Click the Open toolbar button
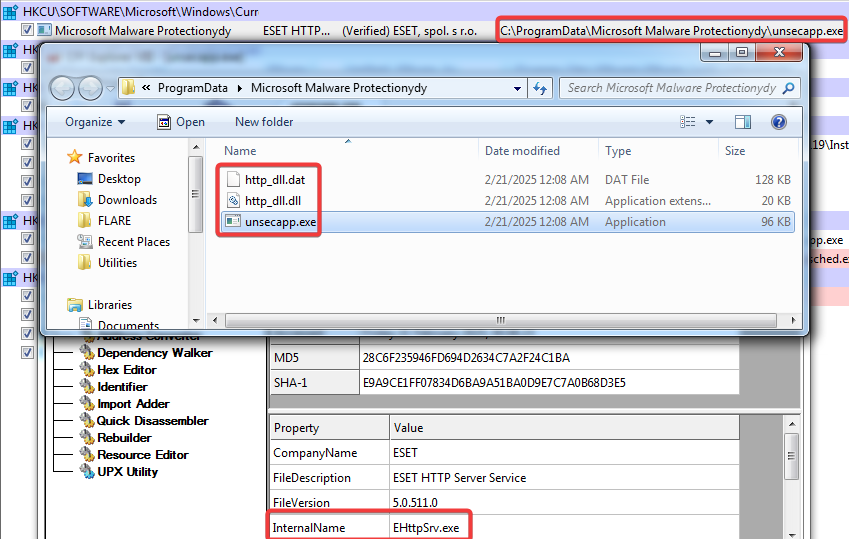 (x=181, y=122)
